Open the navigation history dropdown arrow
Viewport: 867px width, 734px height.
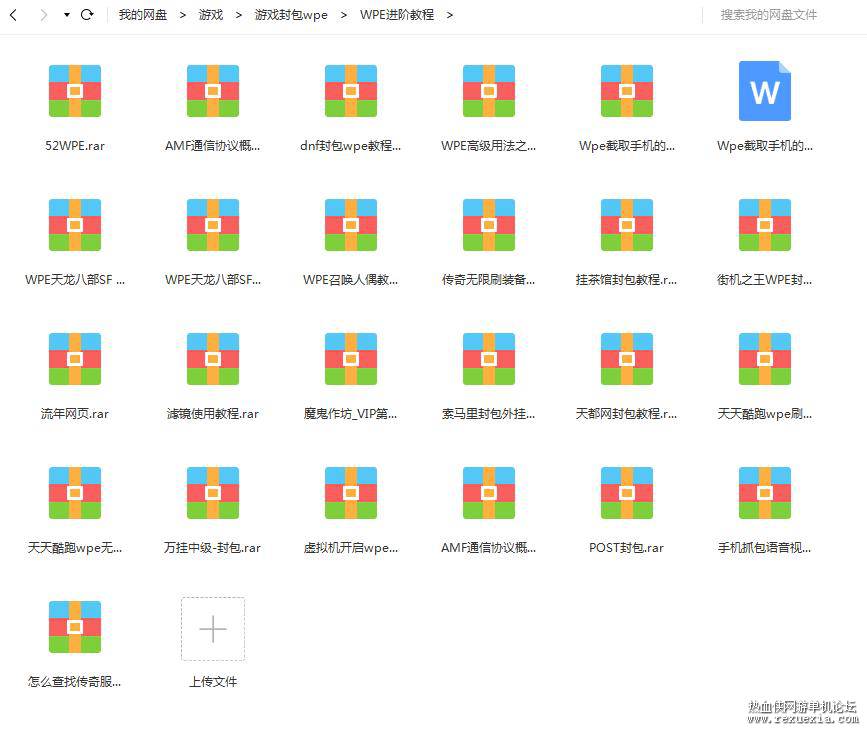click(x=66, y=15)
